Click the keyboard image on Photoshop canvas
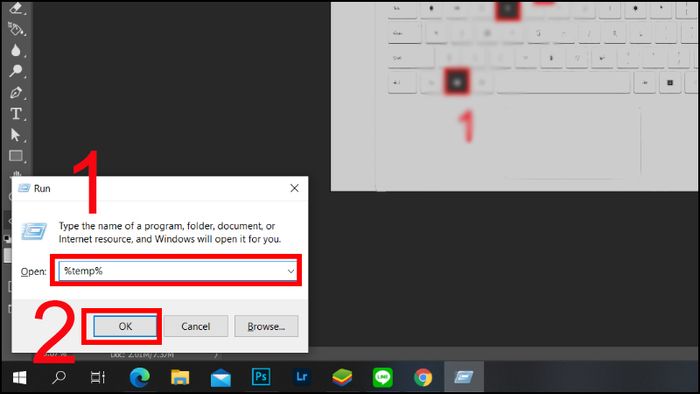The width and height of the screenshot is (700, 394). (x=514, y=96)
